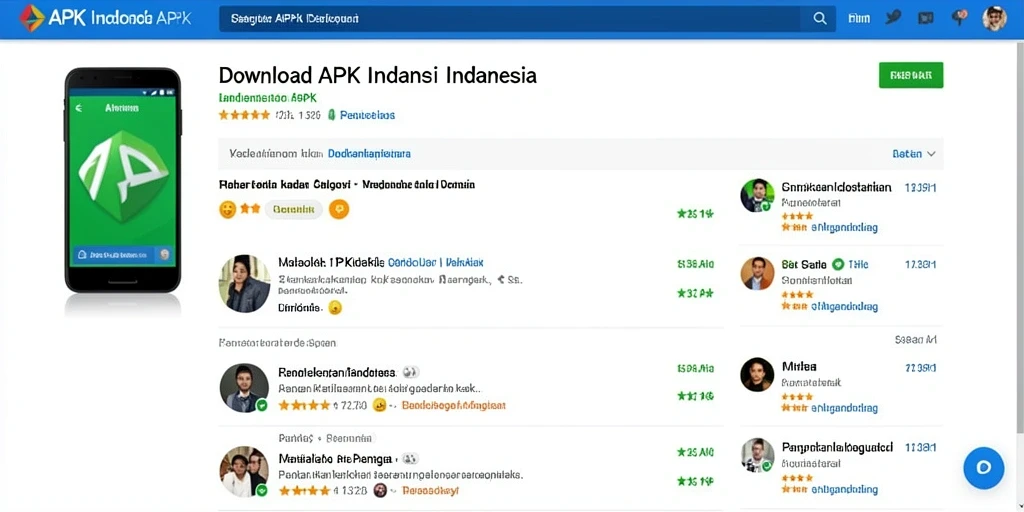
Task: Click the smiling emoji before the pill button
Action: [x=227, y=209]
